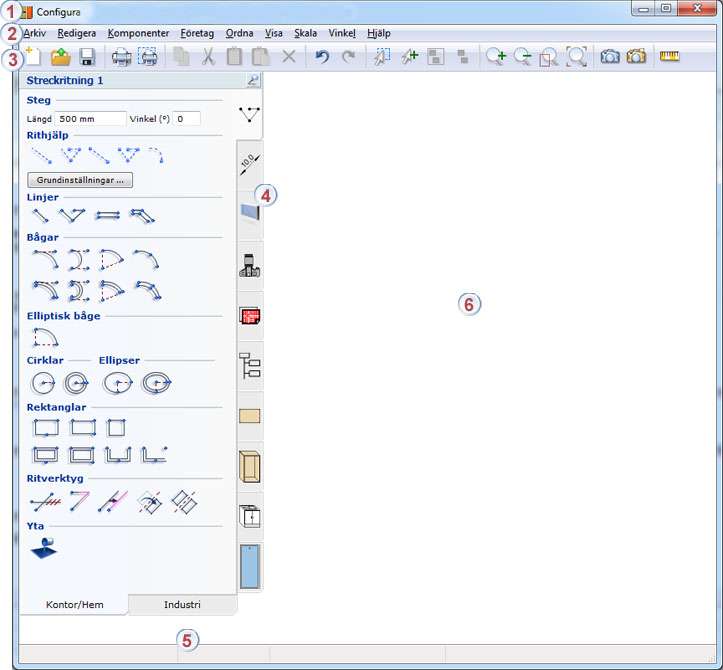
Task: Select the double line tool under Linjer
Action: [107, 215]
